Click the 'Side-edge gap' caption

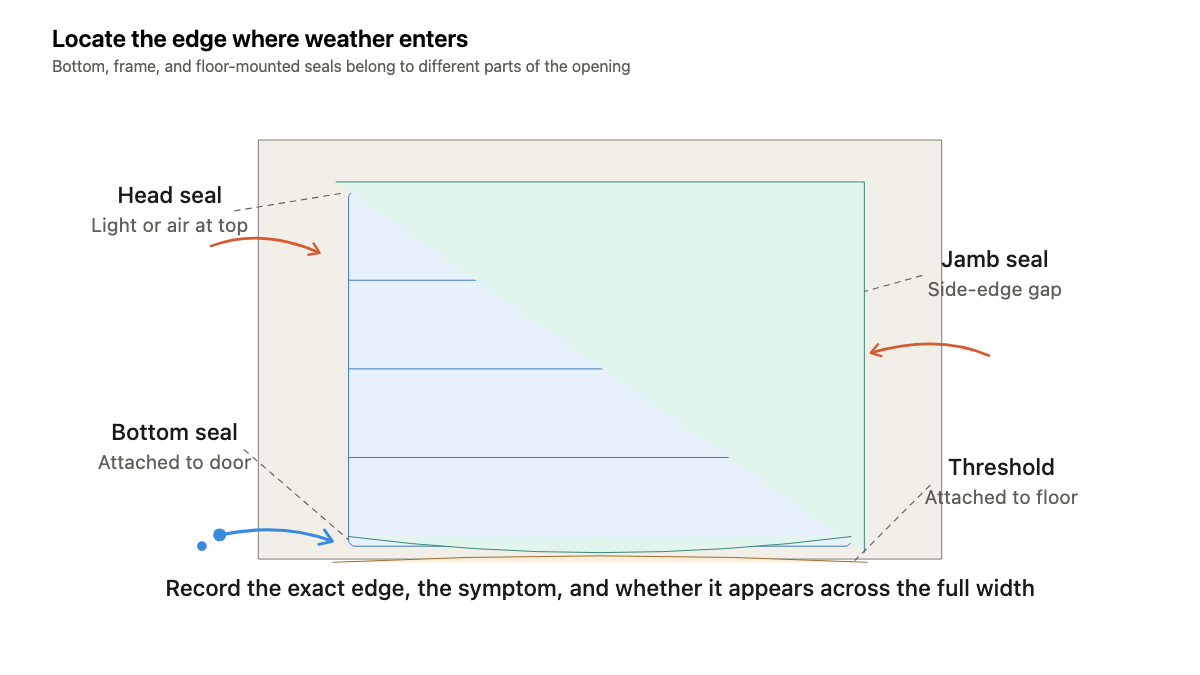click(x=994, y=290)
